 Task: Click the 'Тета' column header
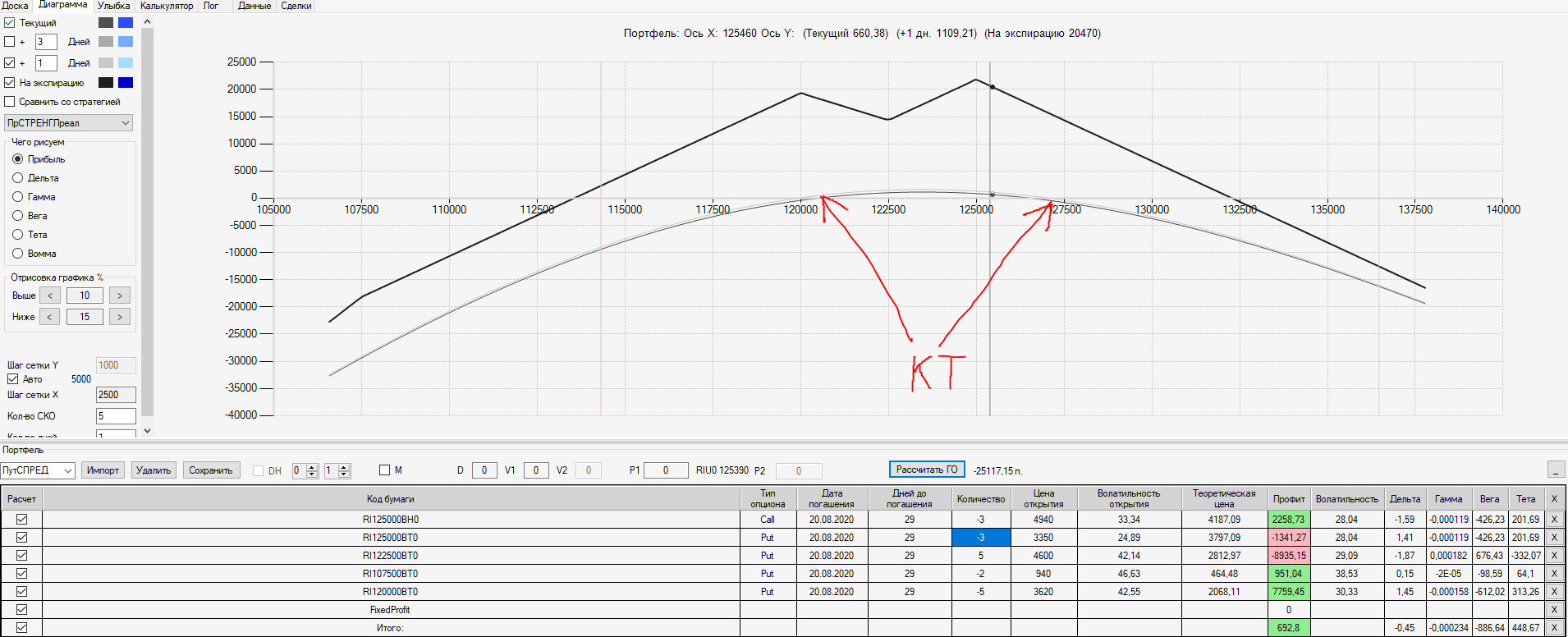click(1525, 498)
